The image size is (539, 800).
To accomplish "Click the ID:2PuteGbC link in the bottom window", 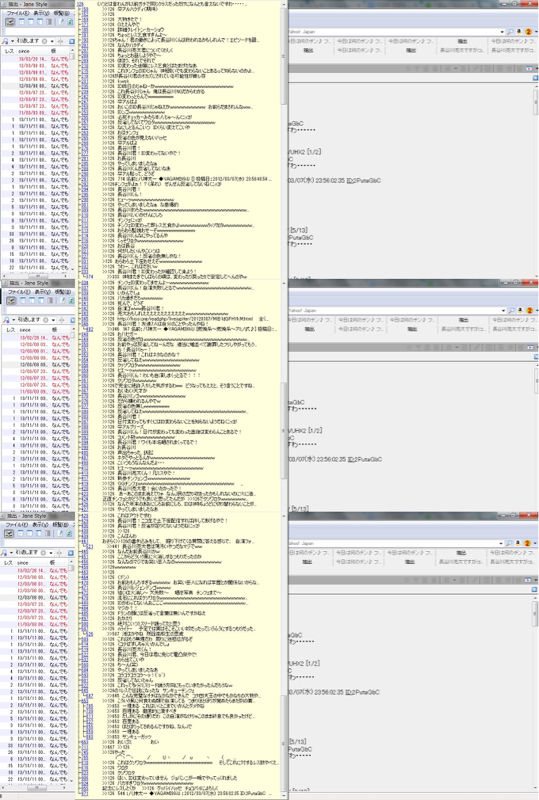I will pos(363,692).
